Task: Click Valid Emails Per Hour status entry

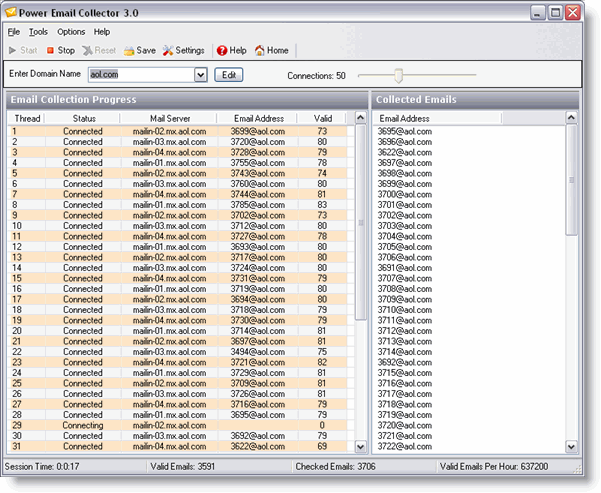Action: [494, 467]
